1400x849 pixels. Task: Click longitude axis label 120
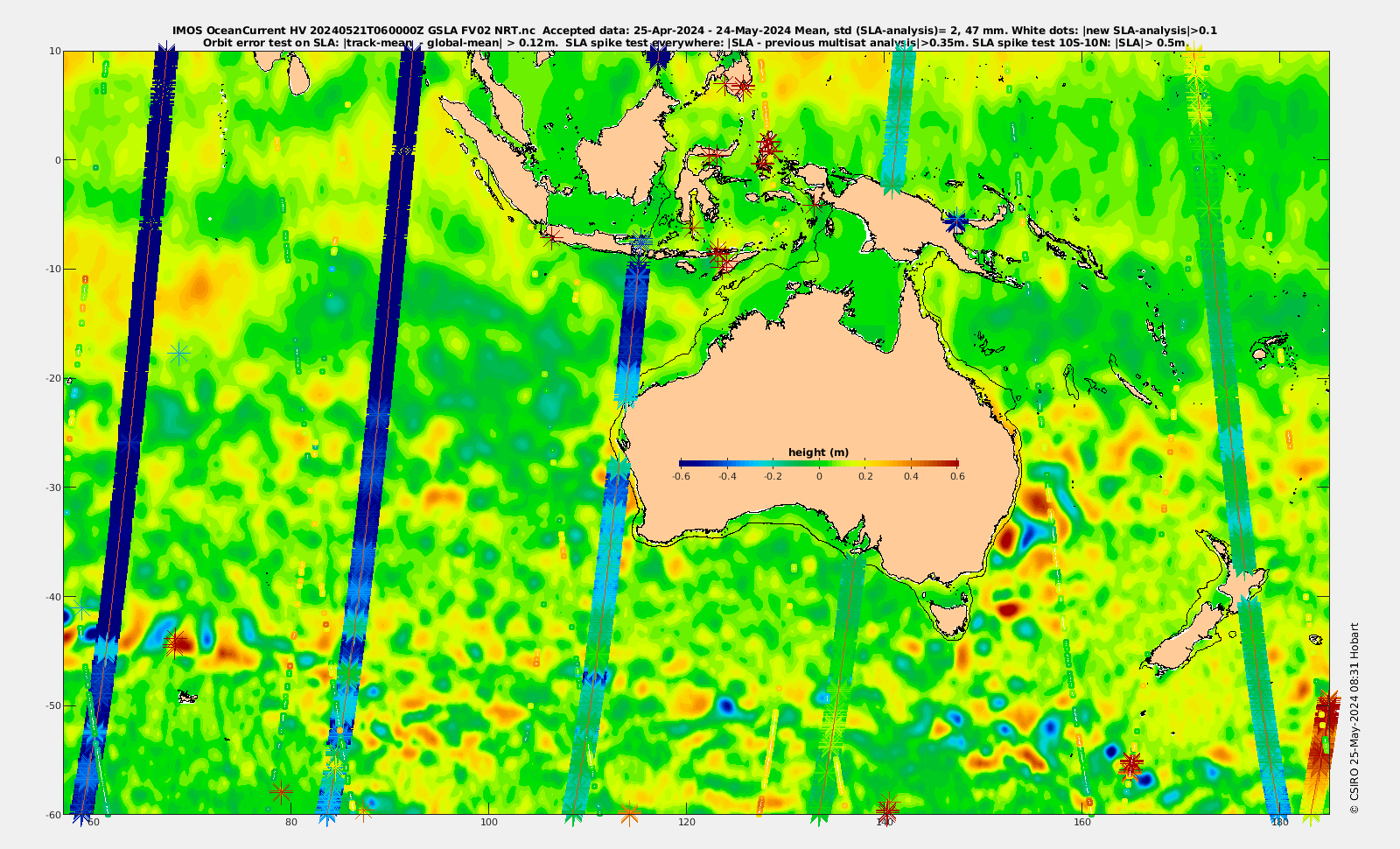(x=687, y=822)
